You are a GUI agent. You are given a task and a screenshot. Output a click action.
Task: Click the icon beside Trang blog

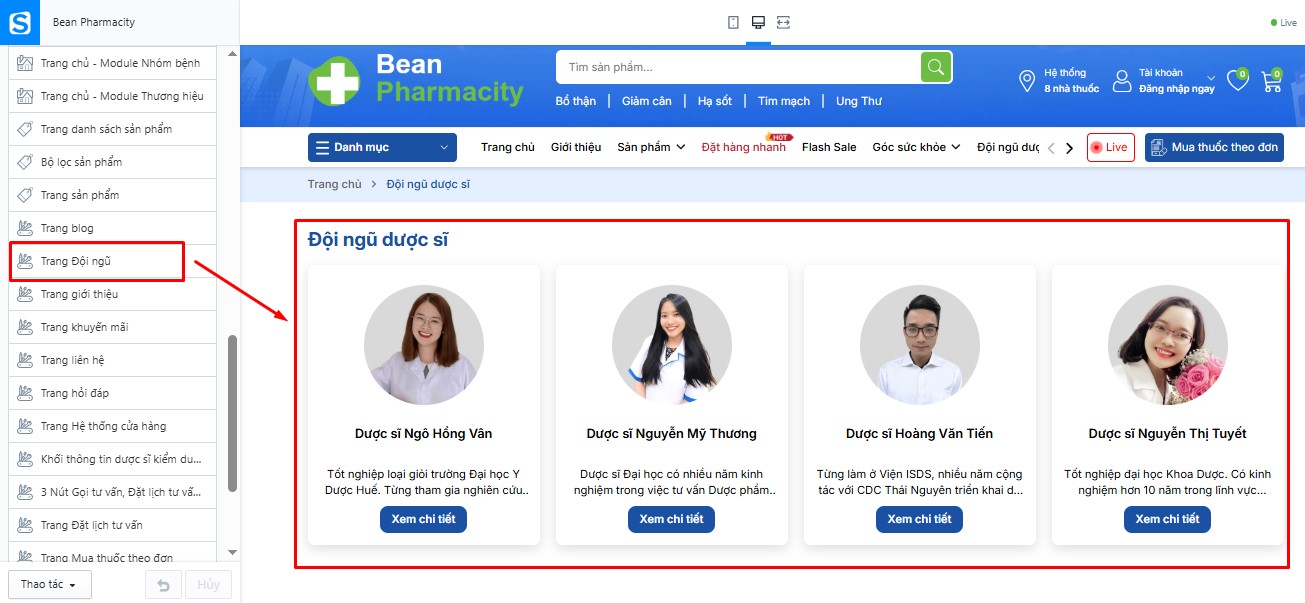[x=26, y=228]
